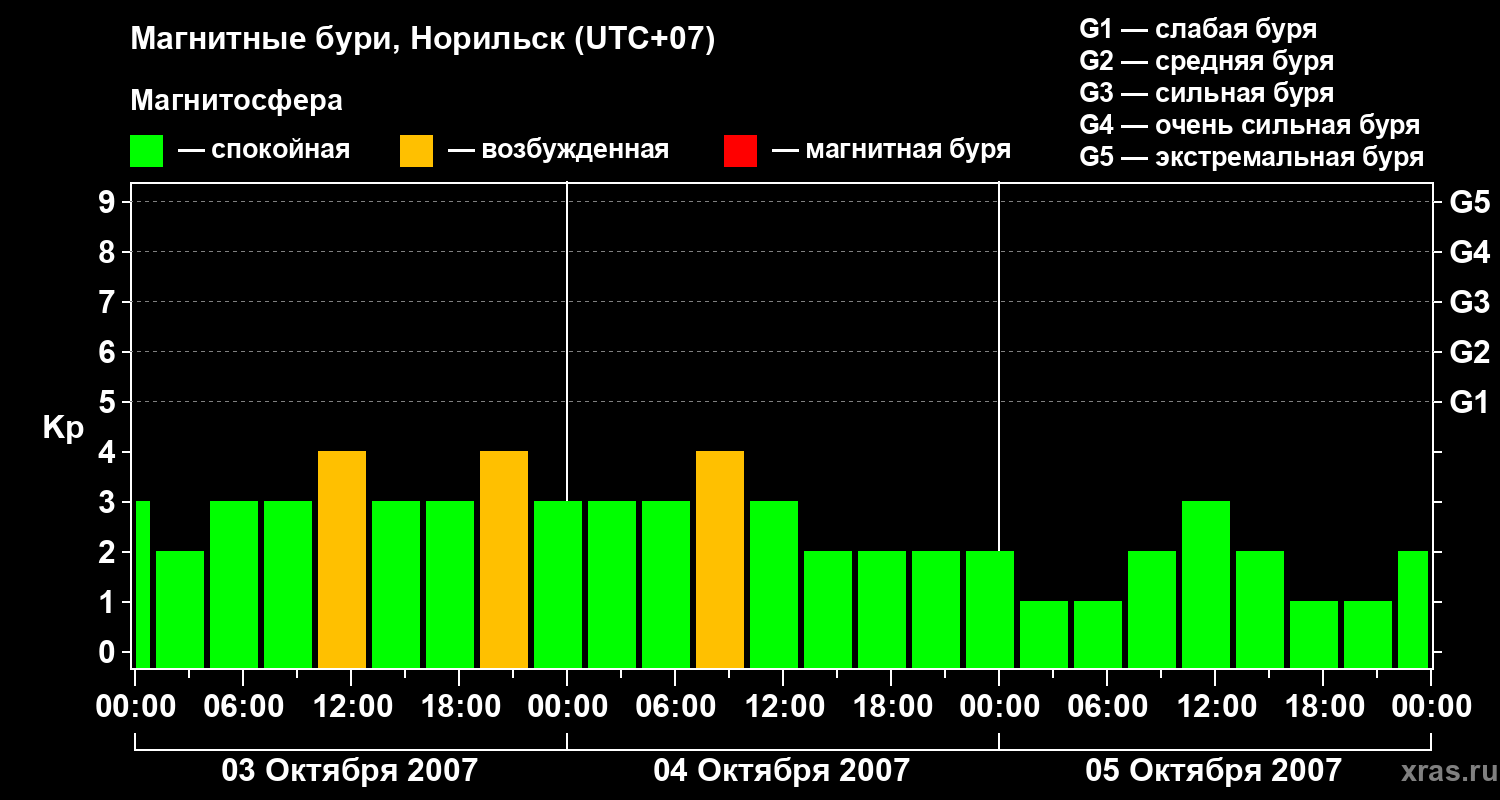Click the '— магнитная буря' legend label

click(891, 151)
